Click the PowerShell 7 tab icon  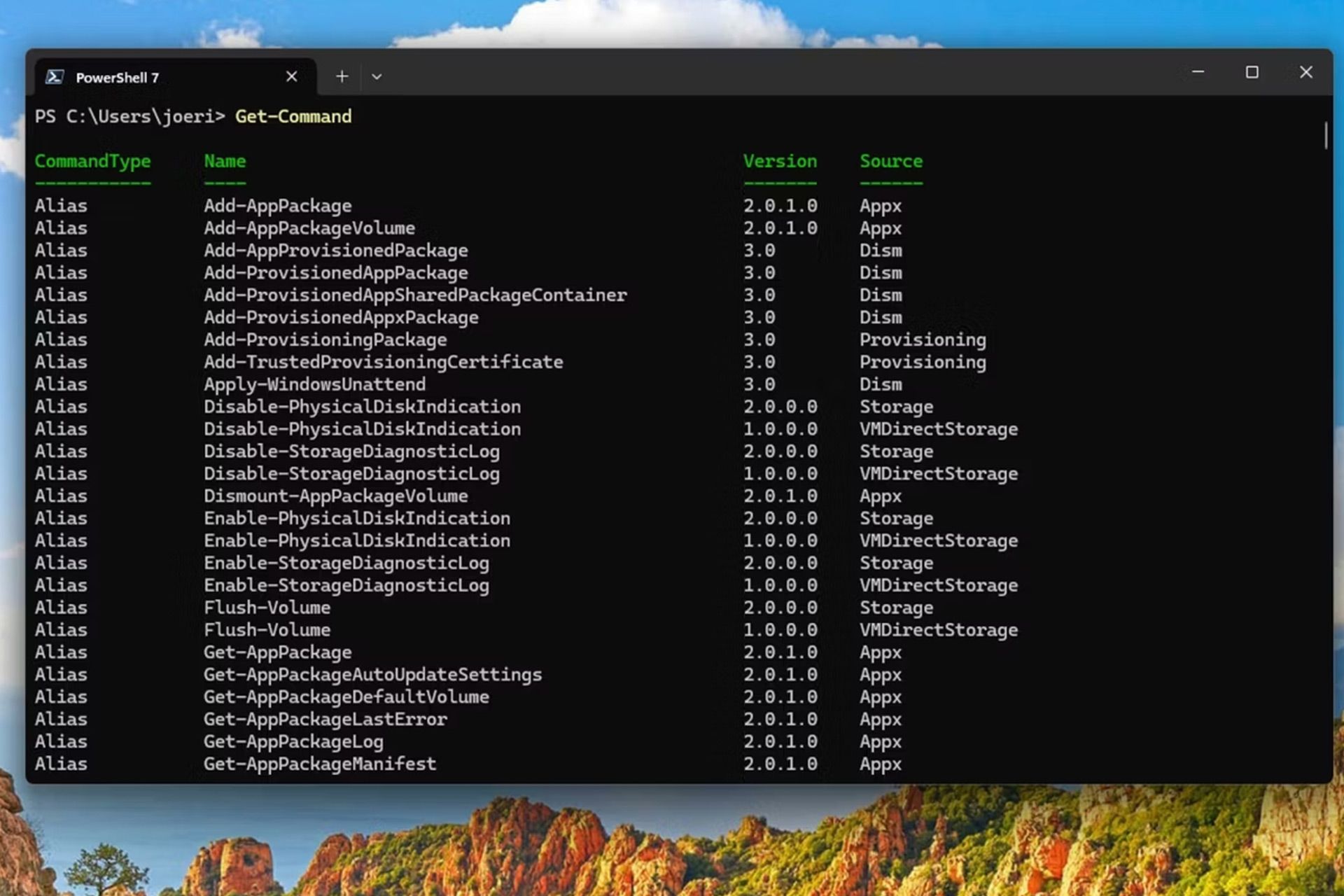[x=55, y=77]
